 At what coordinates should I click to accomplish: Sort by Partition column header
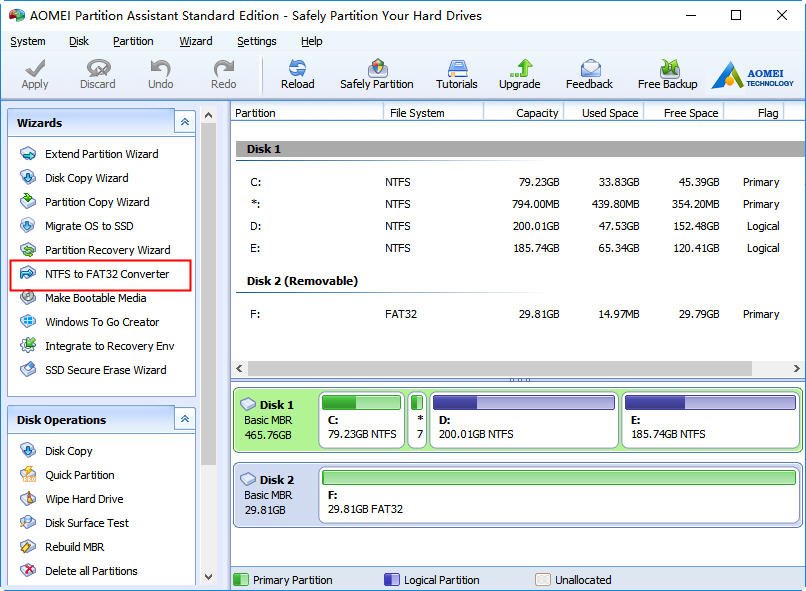click(307, 113)
